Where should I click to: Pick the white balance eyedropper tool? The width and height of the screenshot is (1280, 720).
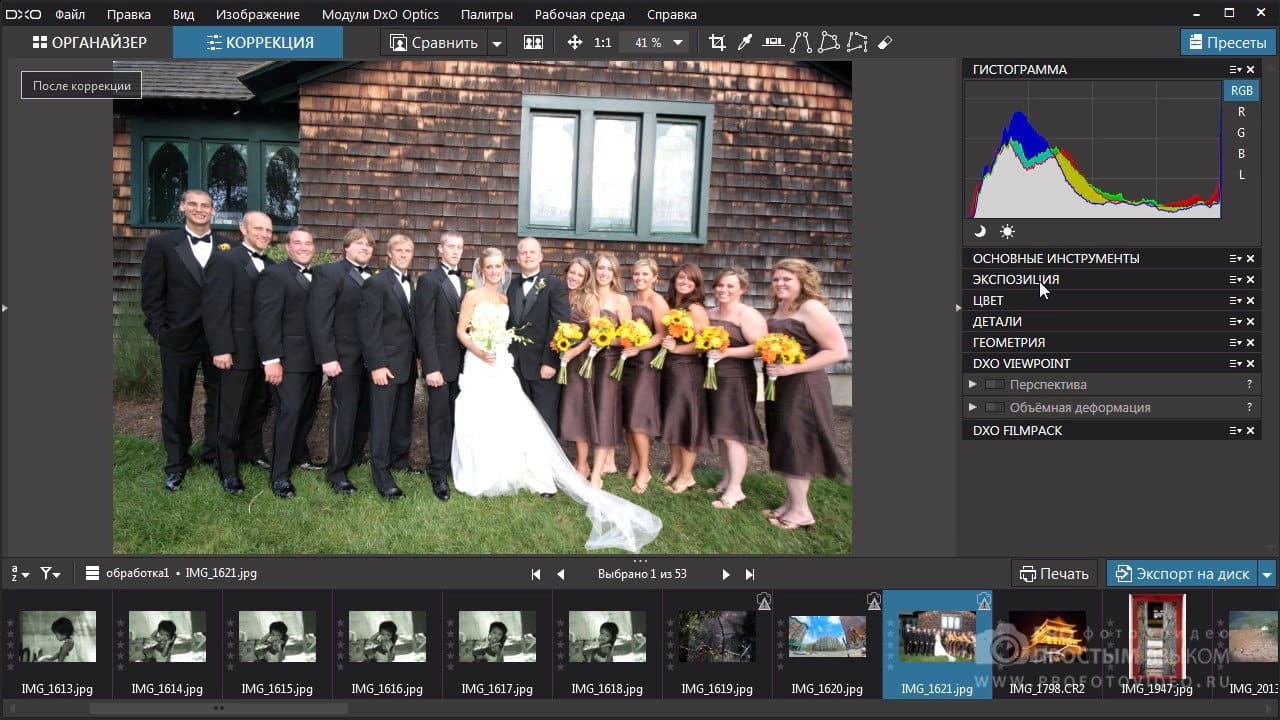745,43
